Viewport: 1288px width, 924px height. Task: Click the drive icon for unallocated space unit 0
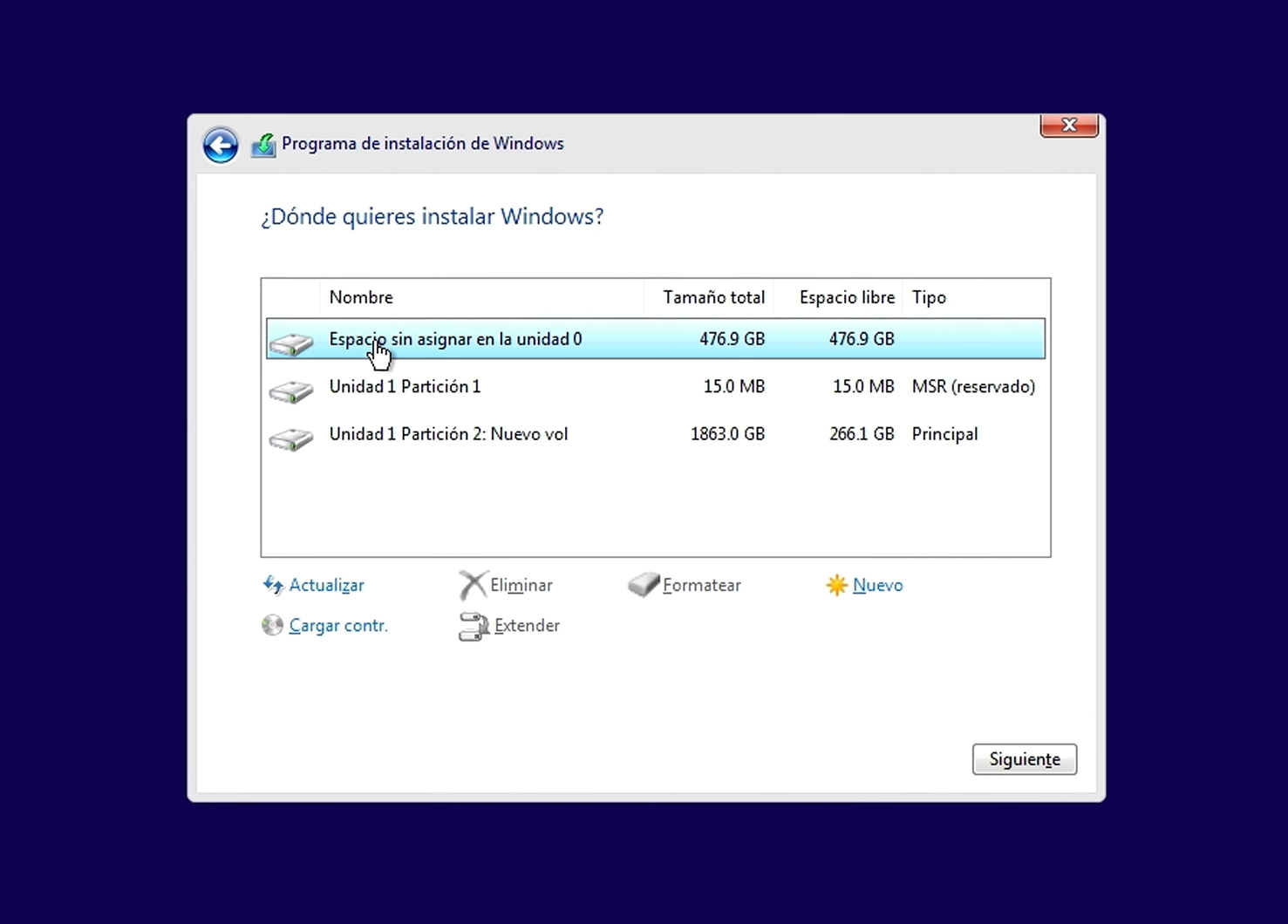(x=291, y=343)
